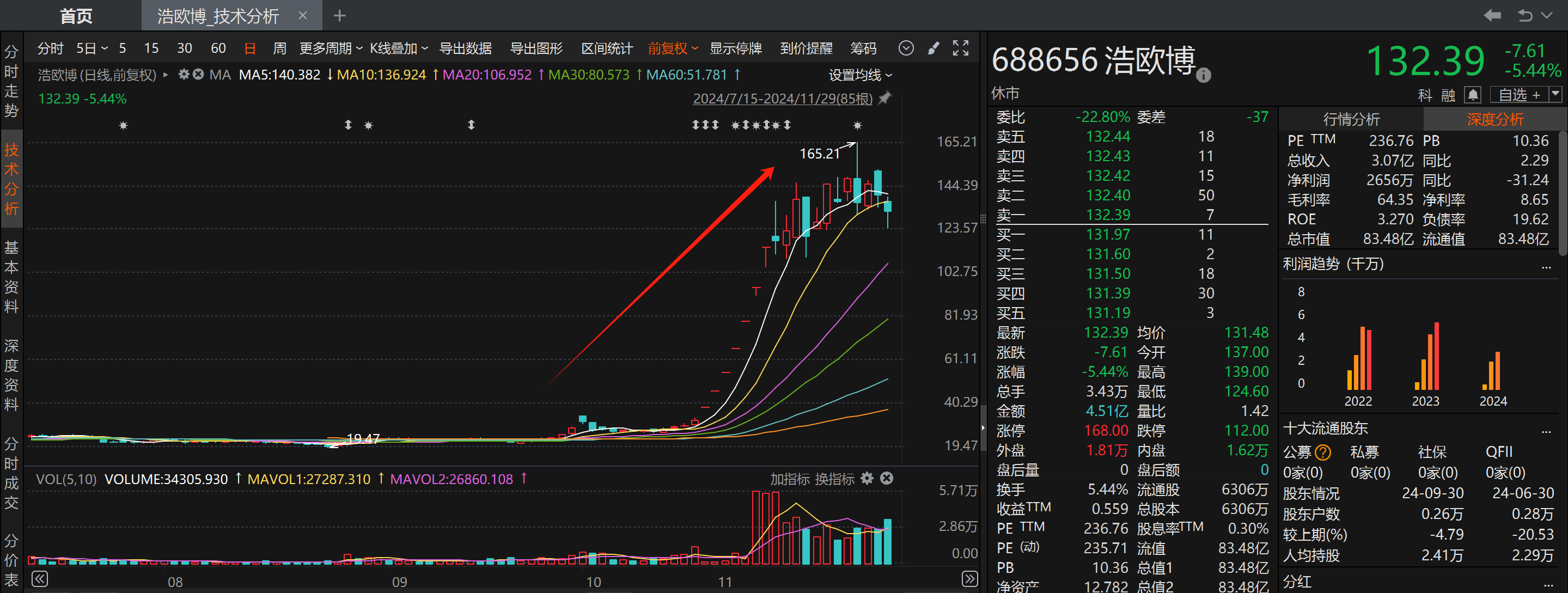Toggle 显示停牌 display option

735,48
